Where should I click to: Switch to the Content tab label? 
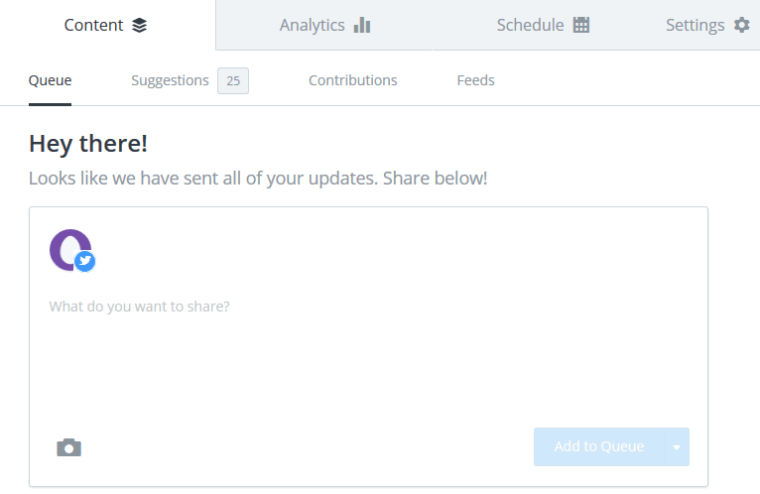coord(93,25)
